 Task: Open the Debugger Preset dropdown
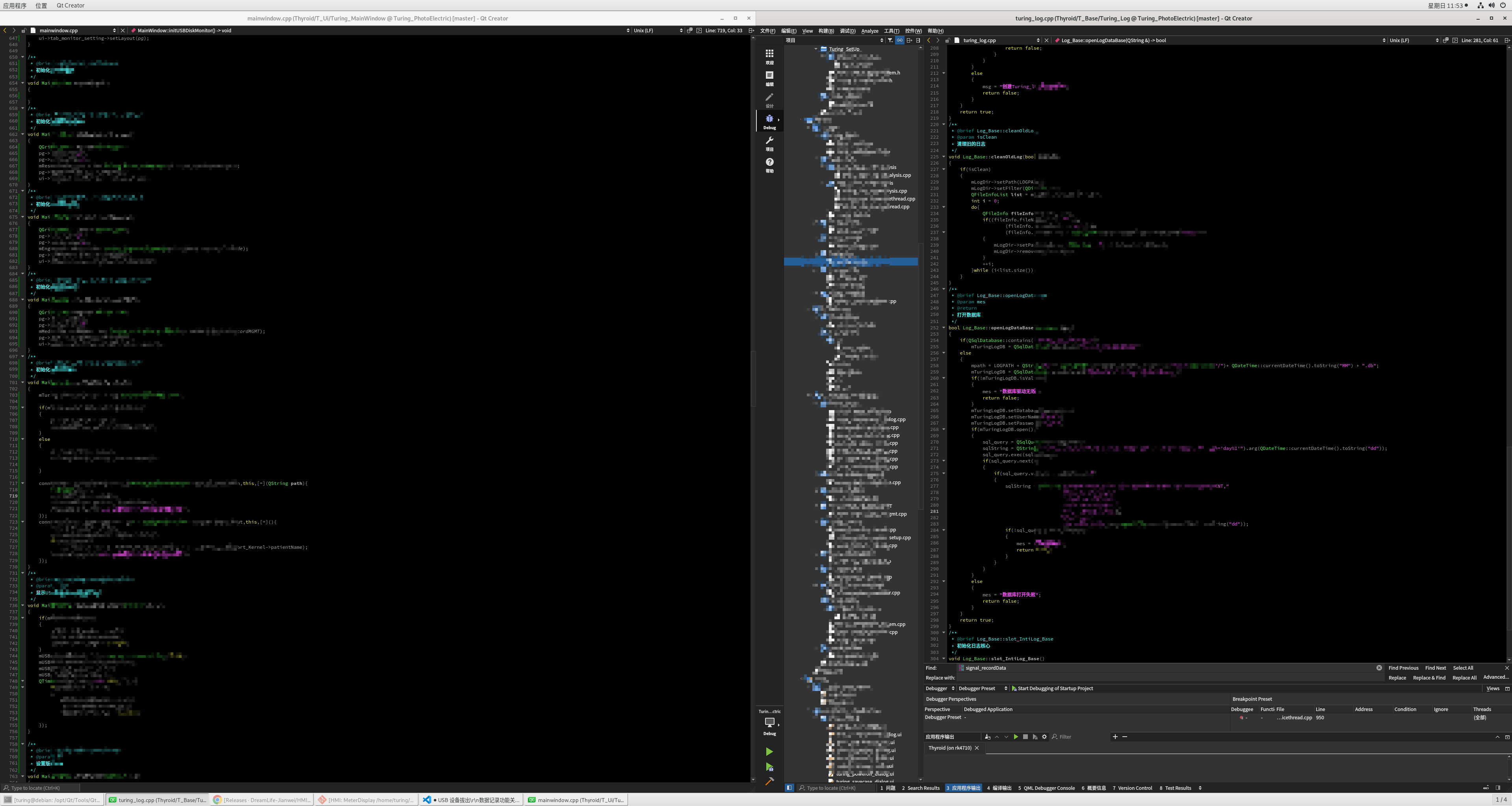tap(983, 689)
